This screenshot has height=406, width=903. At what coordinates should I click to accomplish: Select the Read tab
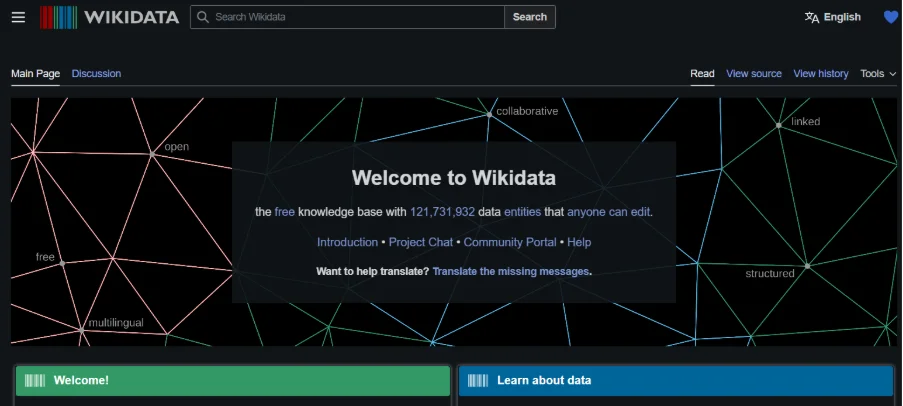(703, 74)
